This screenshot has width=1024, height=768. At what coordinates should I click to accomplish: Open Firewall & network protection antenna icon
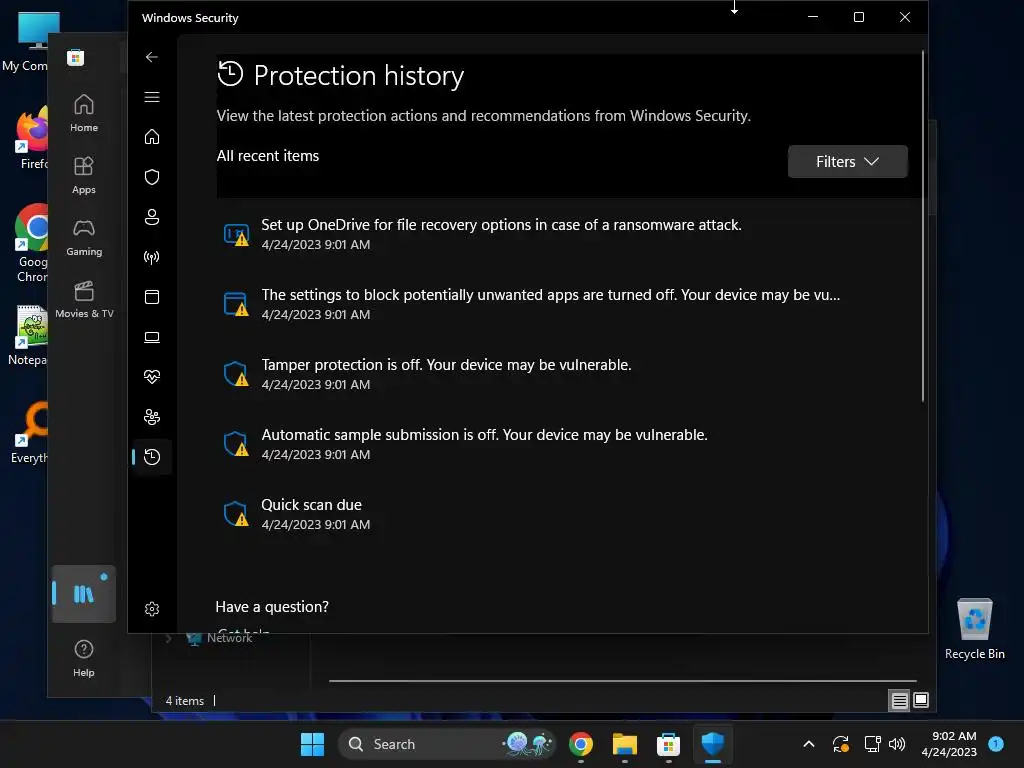(x=152, y=257)
